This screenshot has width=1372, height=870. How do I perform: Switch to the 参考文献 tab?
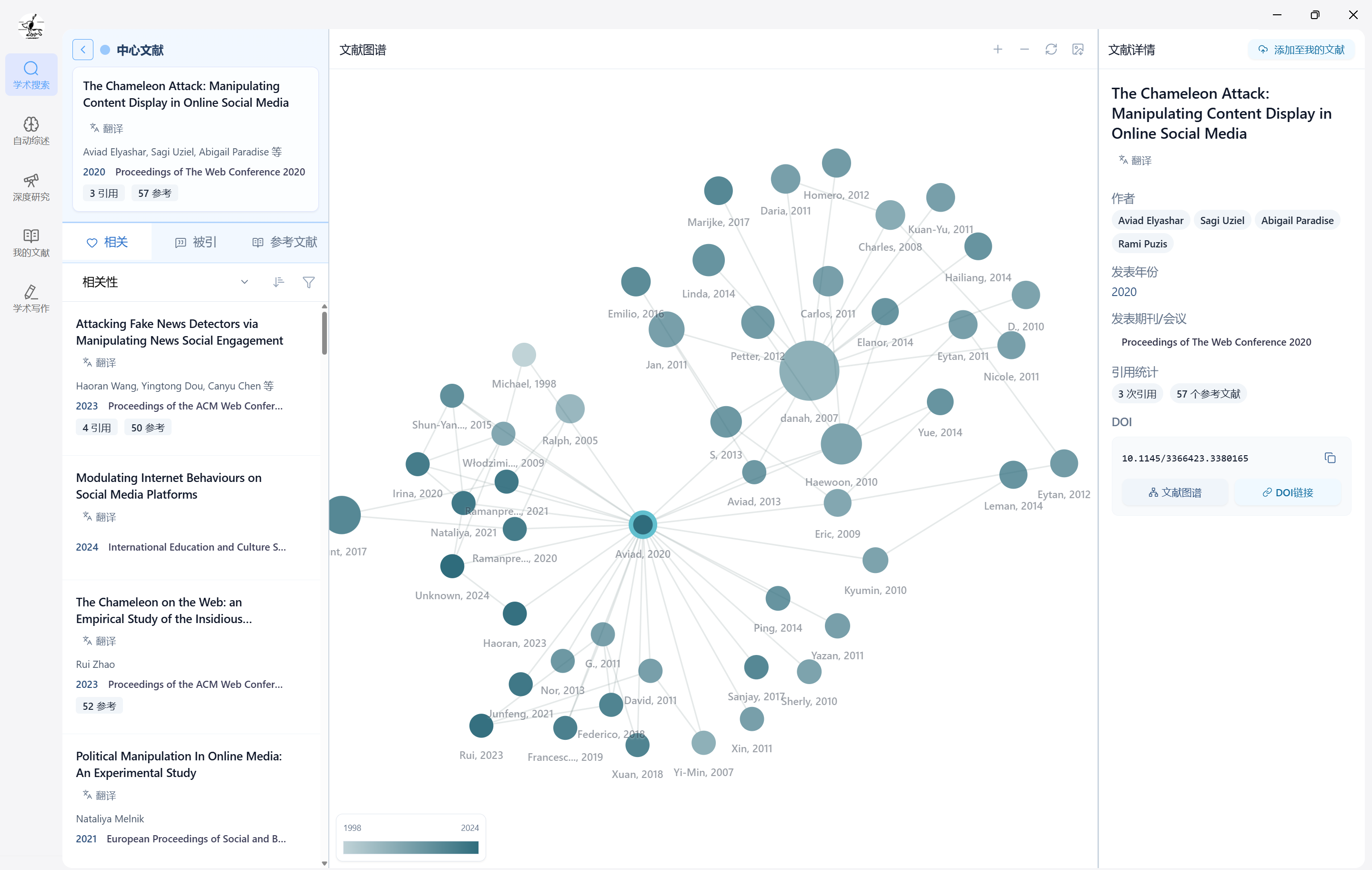pos(285,242)
